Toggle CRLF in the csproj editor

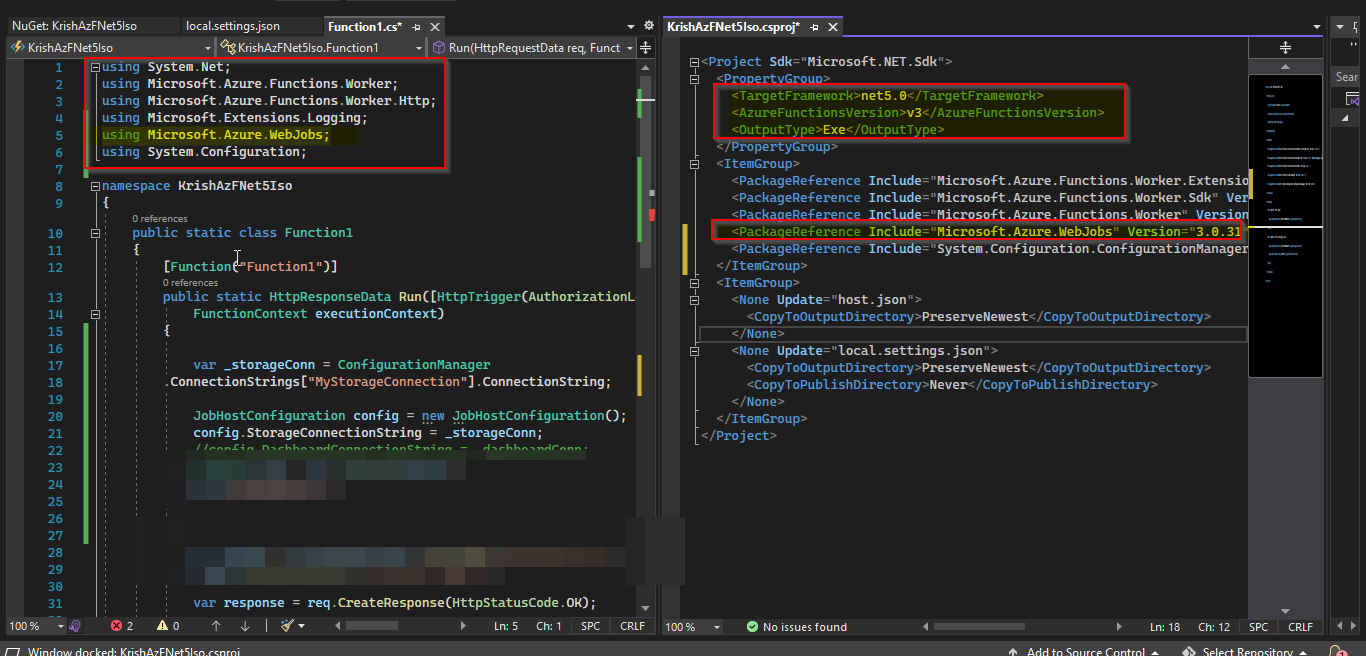point(1301,627)
